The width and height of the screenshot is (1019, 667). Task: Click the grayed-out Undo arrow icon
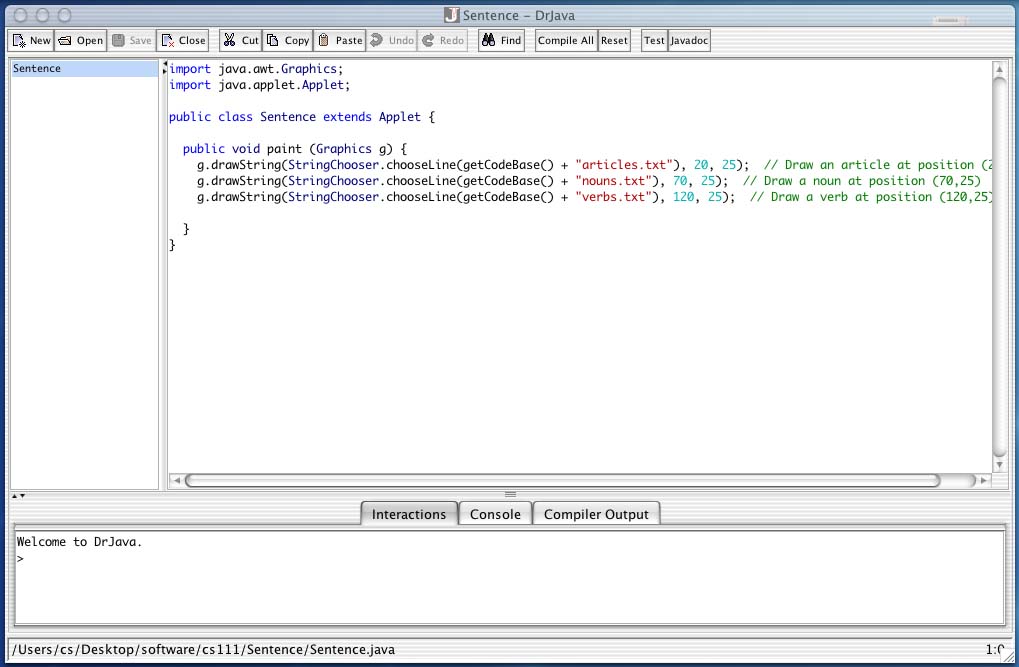click(x=376, y=41)
